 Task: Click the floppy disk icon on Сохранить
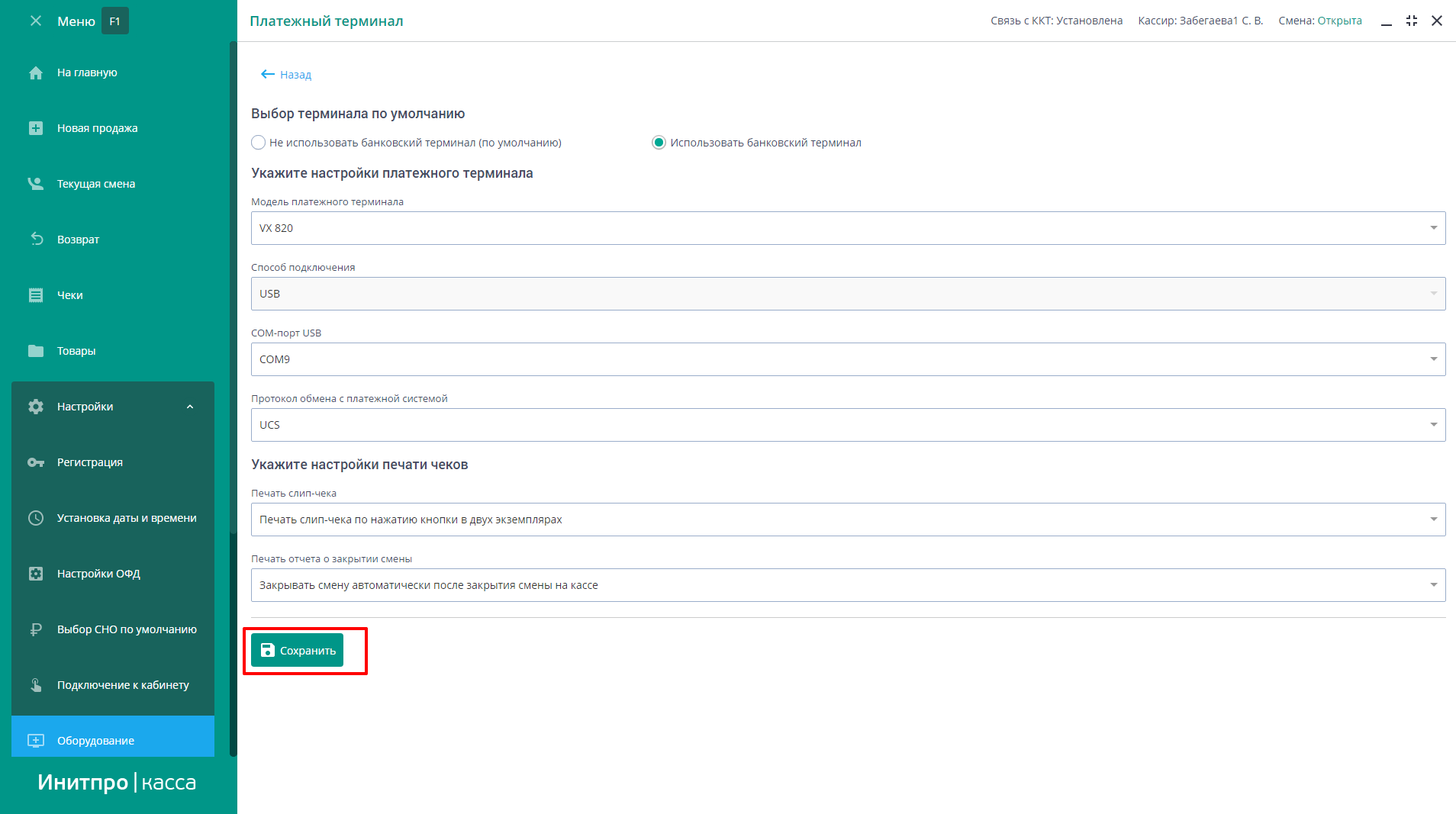click(267, 650)
